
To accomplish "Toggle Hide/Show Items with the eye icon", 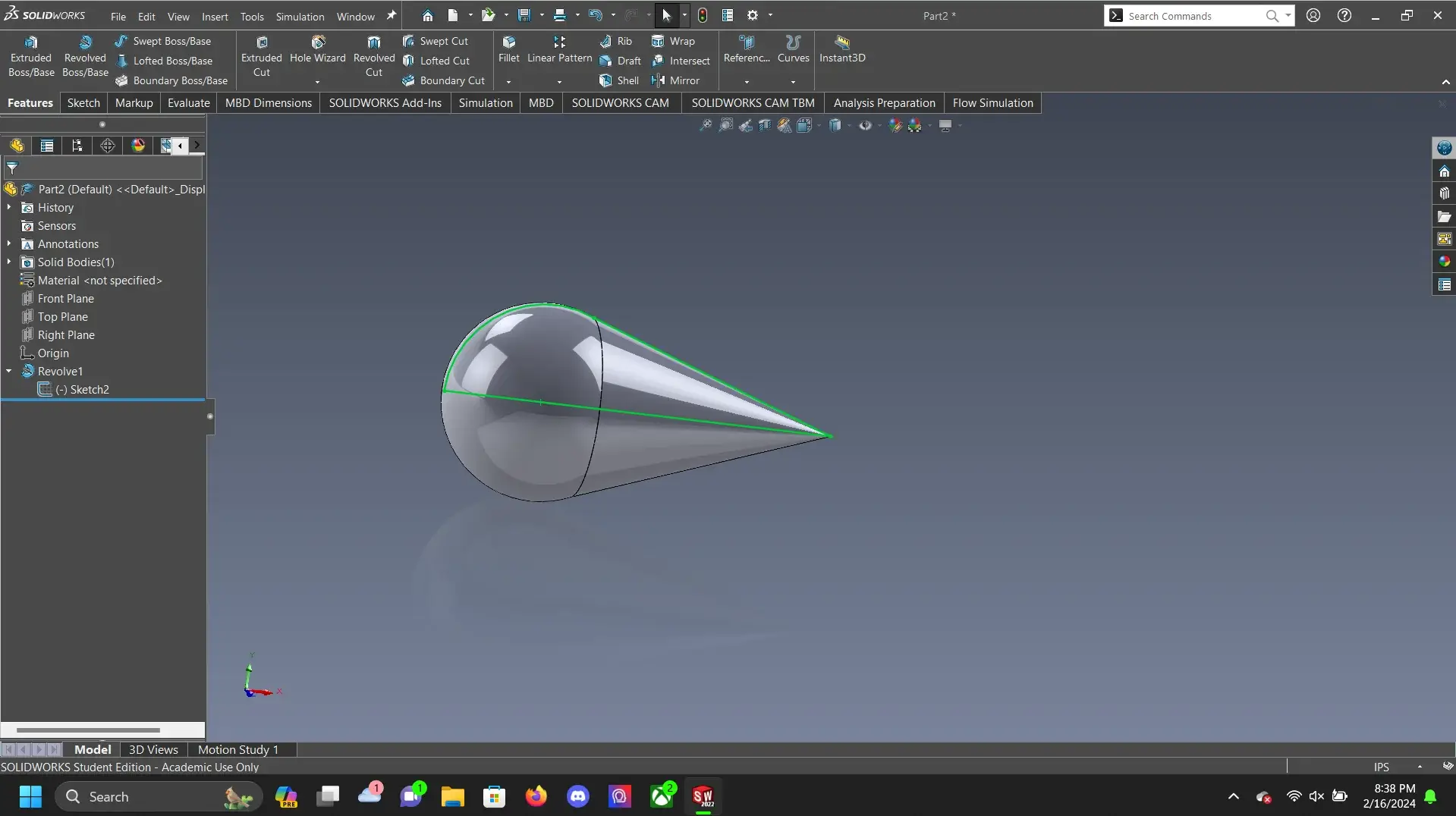I will [x=865, y=125].
